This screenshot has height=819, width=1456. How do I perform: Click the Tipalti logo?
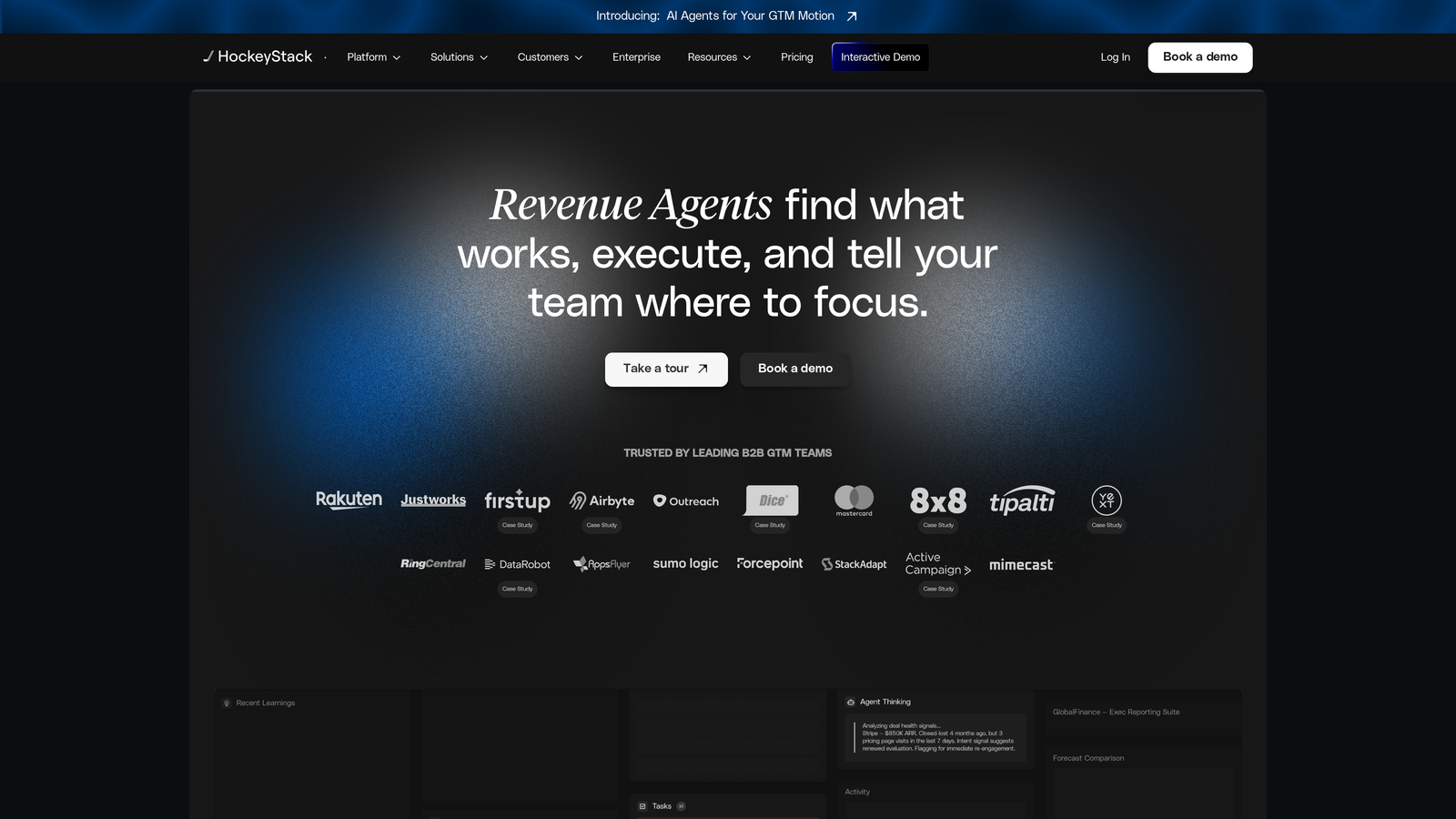click(1022, 500)
